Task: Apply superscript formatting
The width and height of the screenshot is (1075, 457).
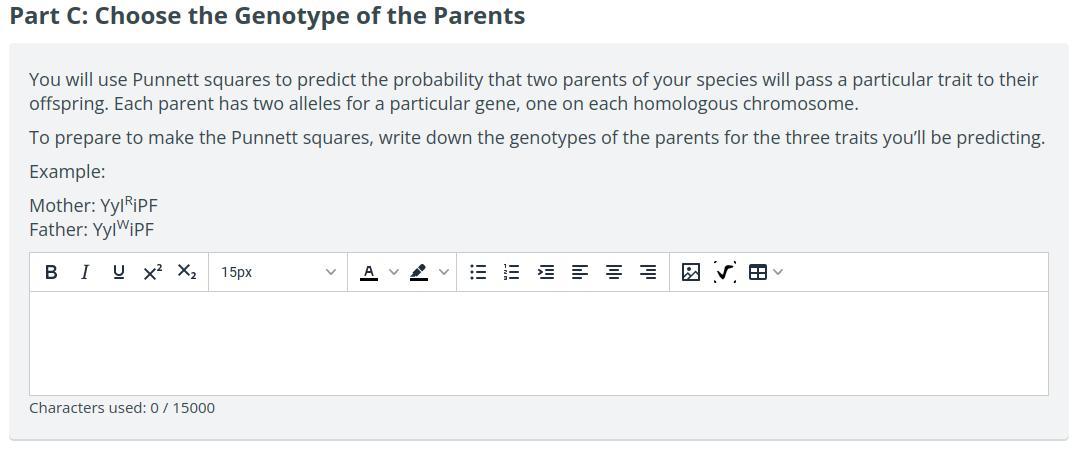Action: pyautogui.click(x=152, y=272)
